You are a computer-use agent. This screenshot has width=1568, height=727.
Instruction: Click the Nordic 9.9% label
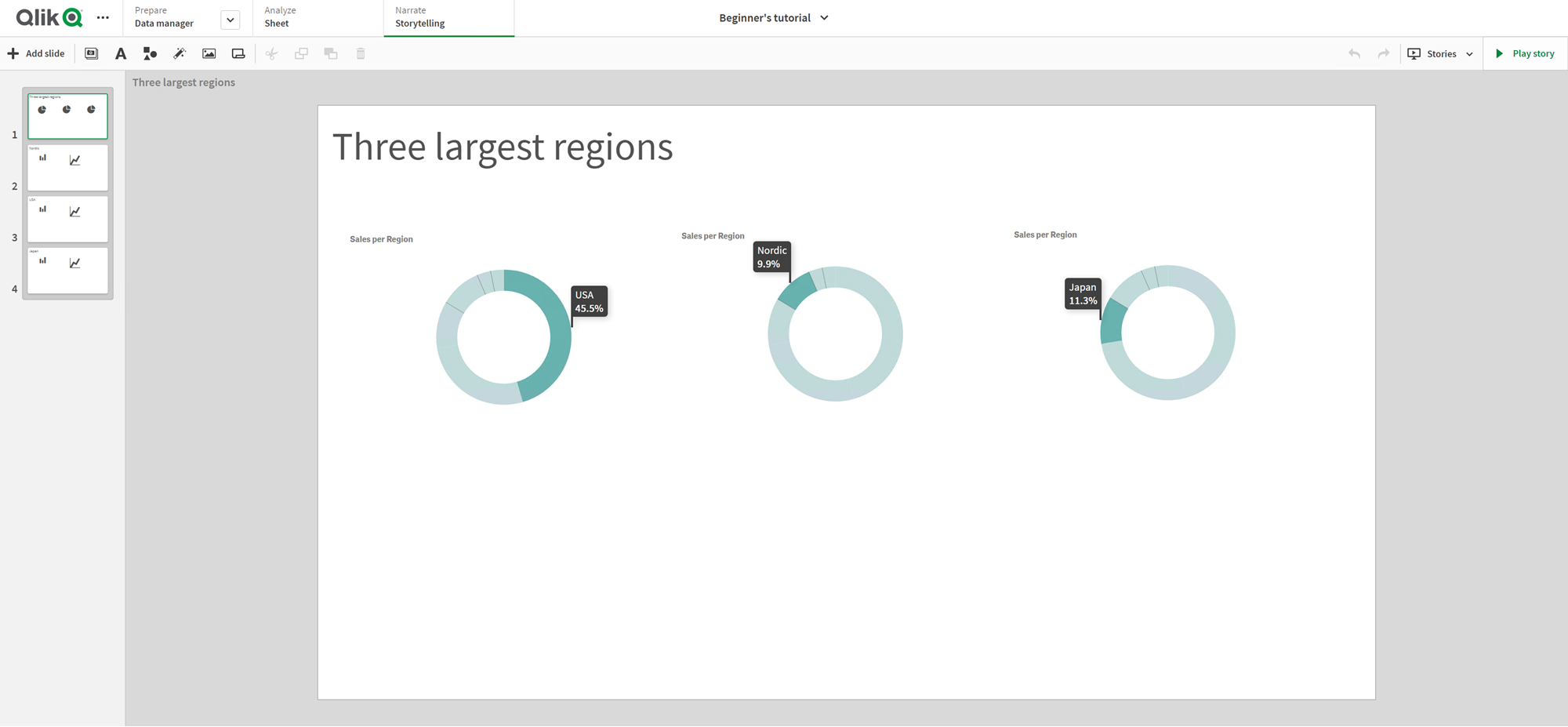coord(771,257)
